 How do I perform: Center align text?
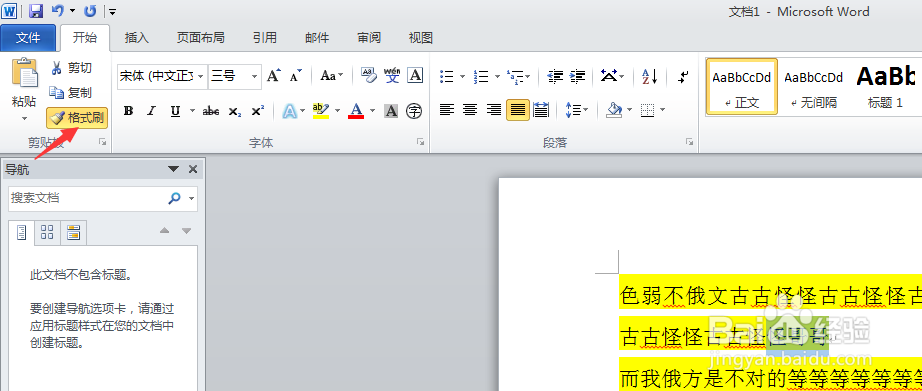point(470,109)
